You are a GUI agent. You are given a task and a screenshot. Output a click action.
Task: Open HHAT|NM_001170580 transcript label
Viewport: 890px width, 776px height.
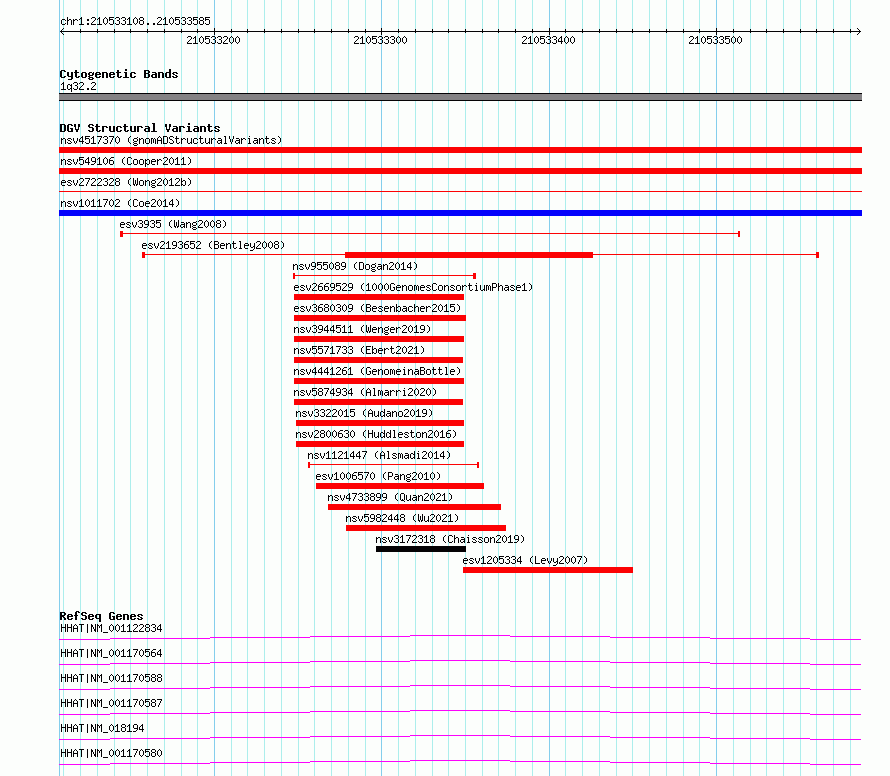pos(111,753)
